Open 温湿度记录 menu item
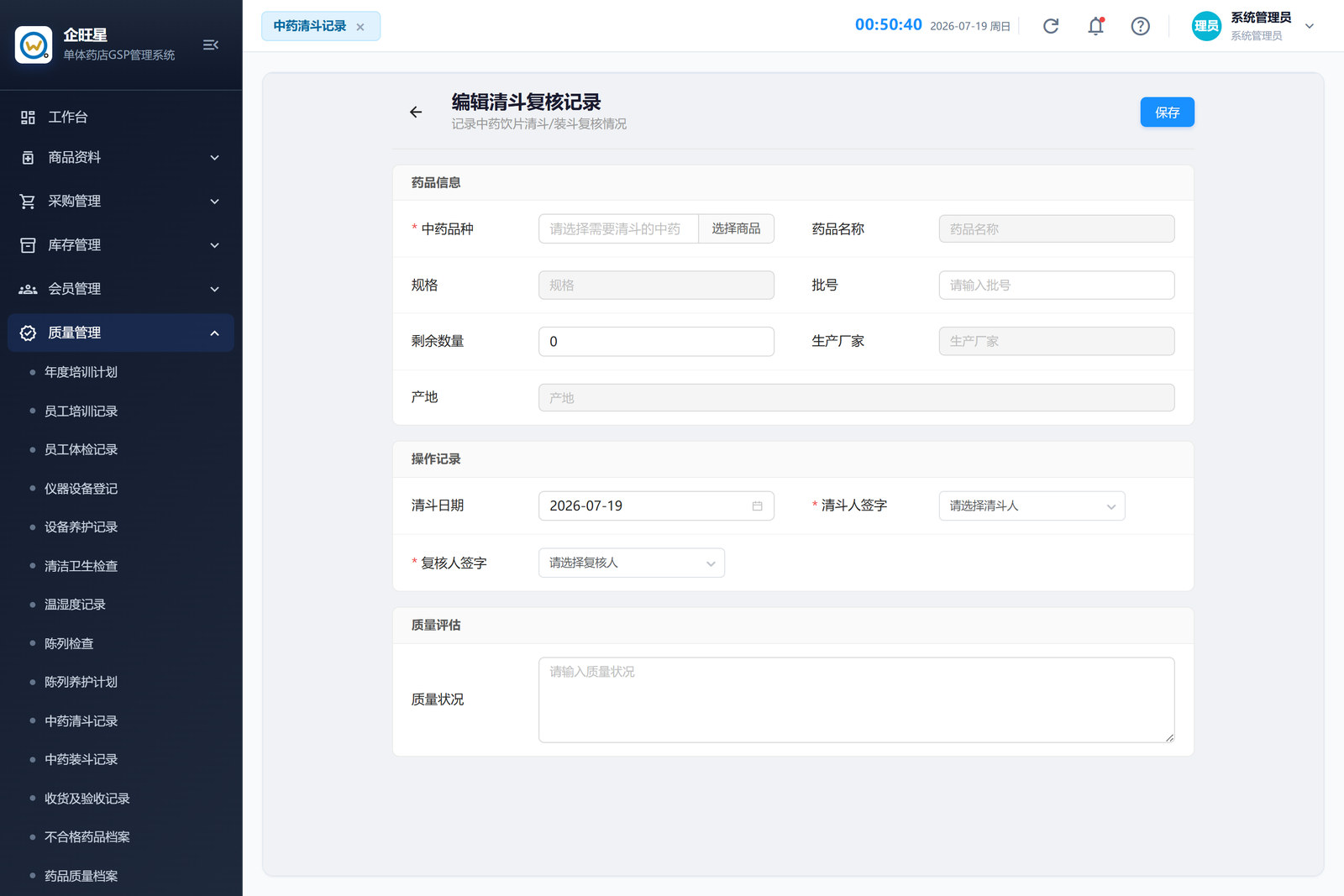The width and height of the screenshot is (1344, 896). pyautogui.click(x=75, y=605)
